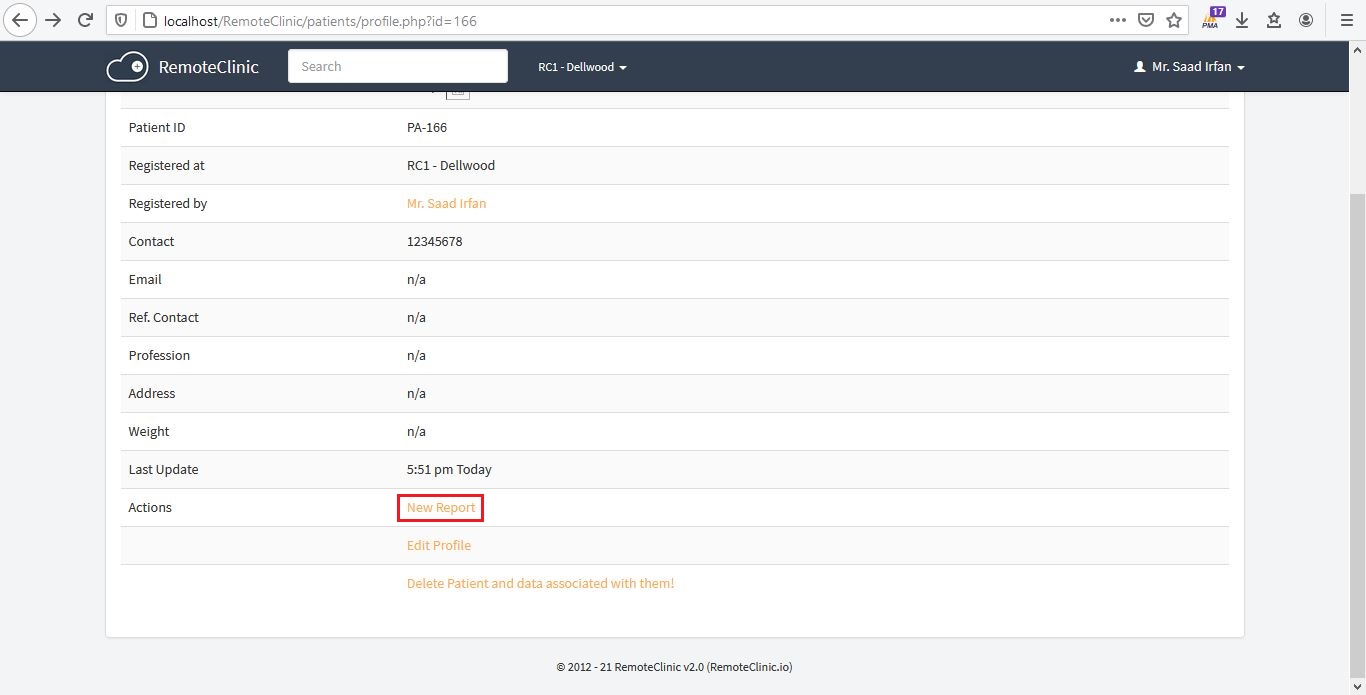Select the PA-166 patient ID text
The height and width of the screenshot is (695, 1366).
[x=427, y=128]
